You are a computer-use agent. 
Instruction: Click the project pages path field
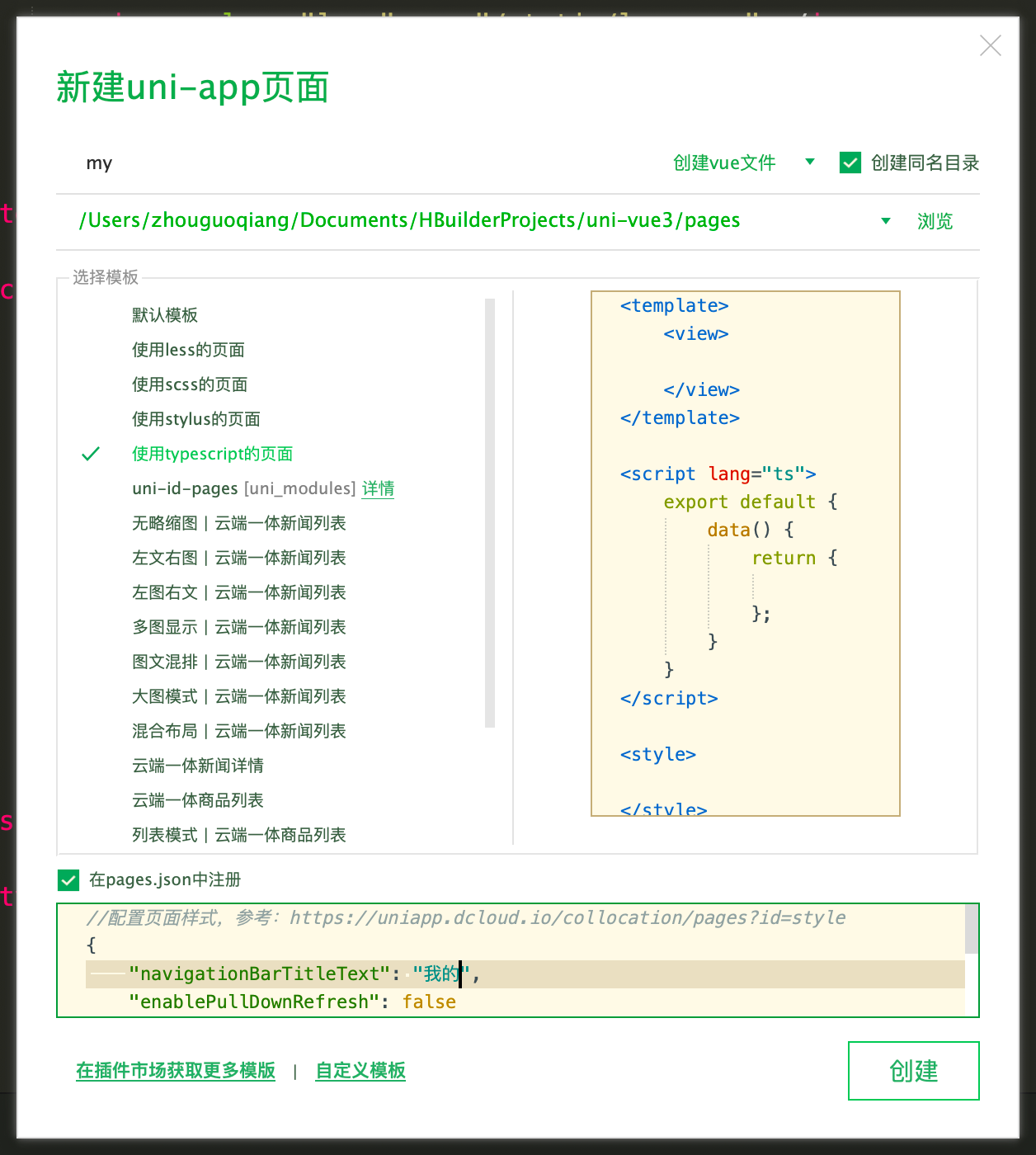(410, 220)
